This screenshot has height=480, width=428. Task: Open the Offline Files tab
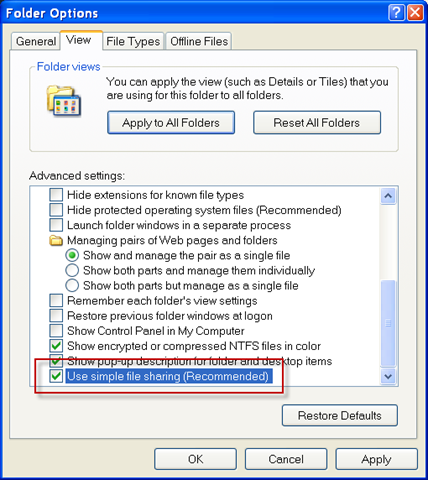[x=199, y=41]
